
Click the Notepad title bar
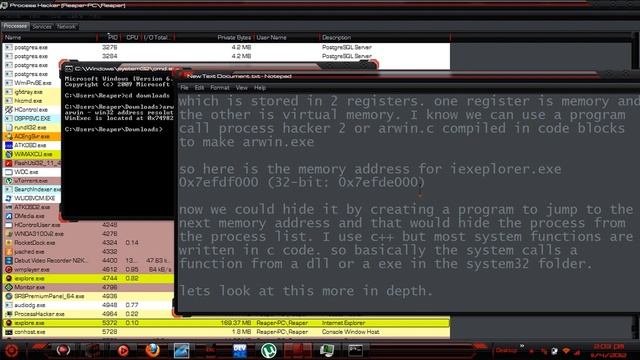coord(408,76)
